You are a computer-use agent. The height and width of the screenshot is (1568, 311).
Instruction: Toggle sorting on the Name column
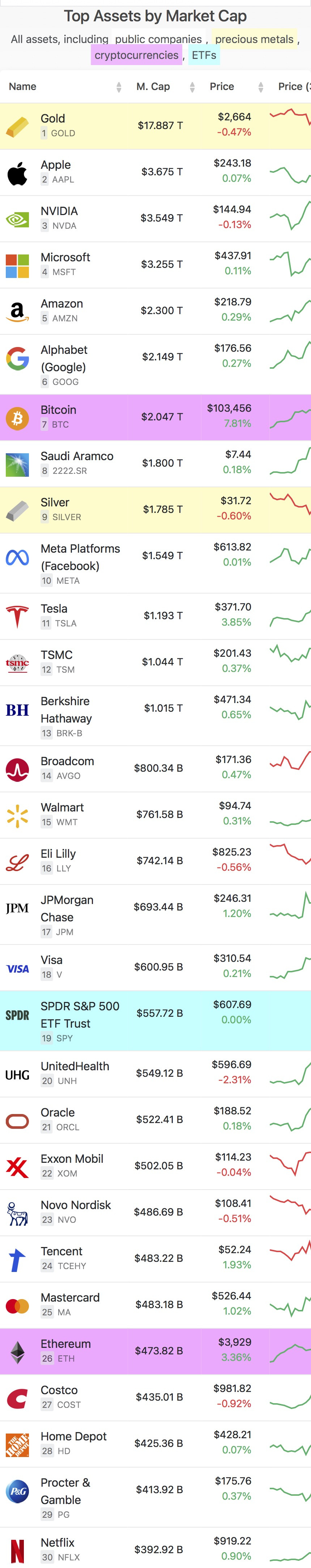tap(119, 86)
